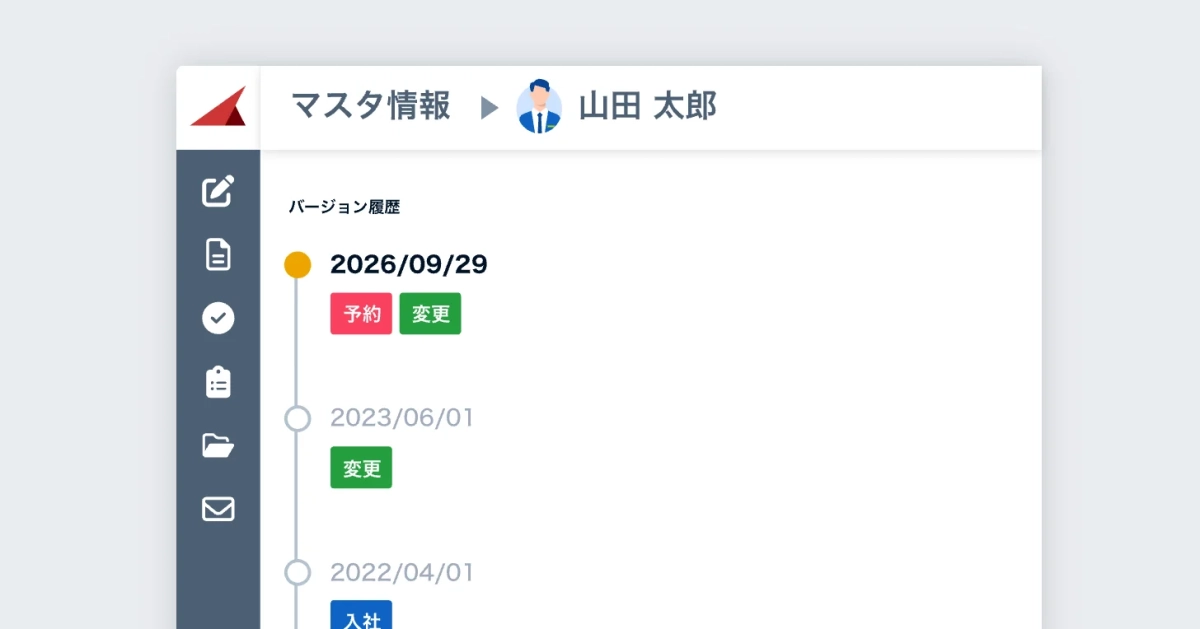Select the 2022/04/01 timeline circle
Screen dimensions: 1200x629
pyautogui.click(x=297, y=573)
